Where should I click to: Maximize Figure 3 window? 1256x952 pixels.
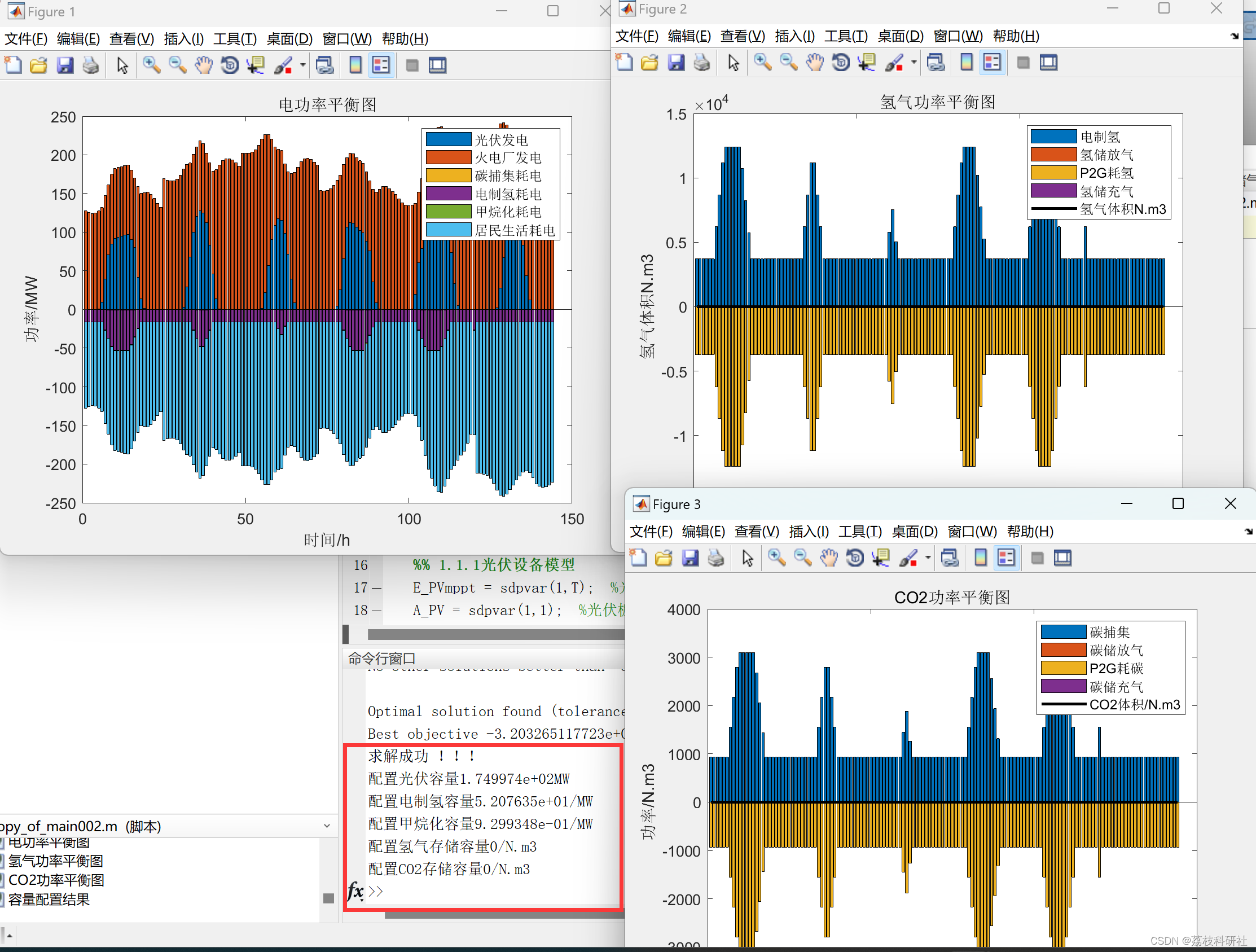pos(1178,504)
